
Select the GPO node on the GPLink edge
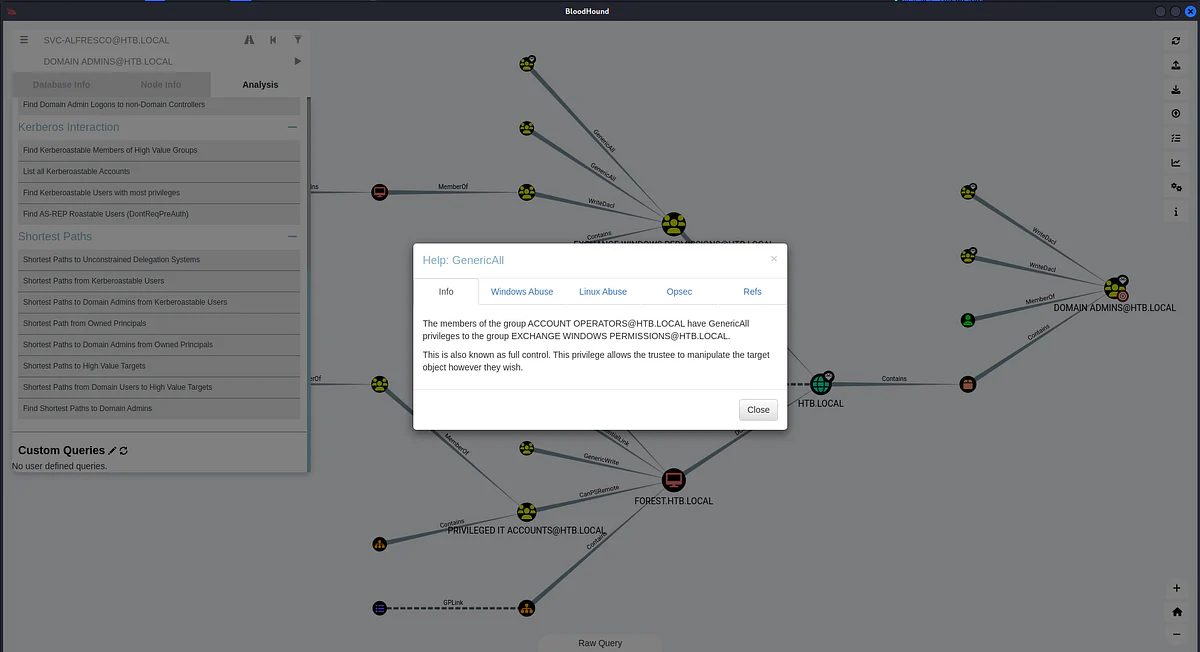pos(379,608)
